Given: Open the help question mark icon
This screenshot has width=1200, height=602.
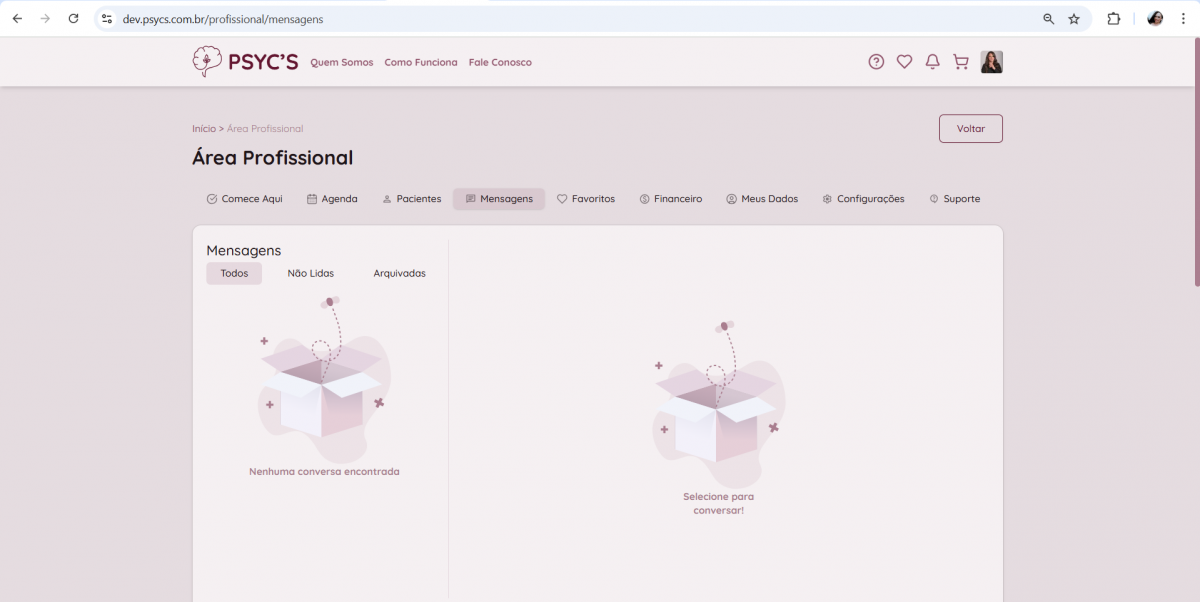Looking at the screenshot, I should pos(876,62).
